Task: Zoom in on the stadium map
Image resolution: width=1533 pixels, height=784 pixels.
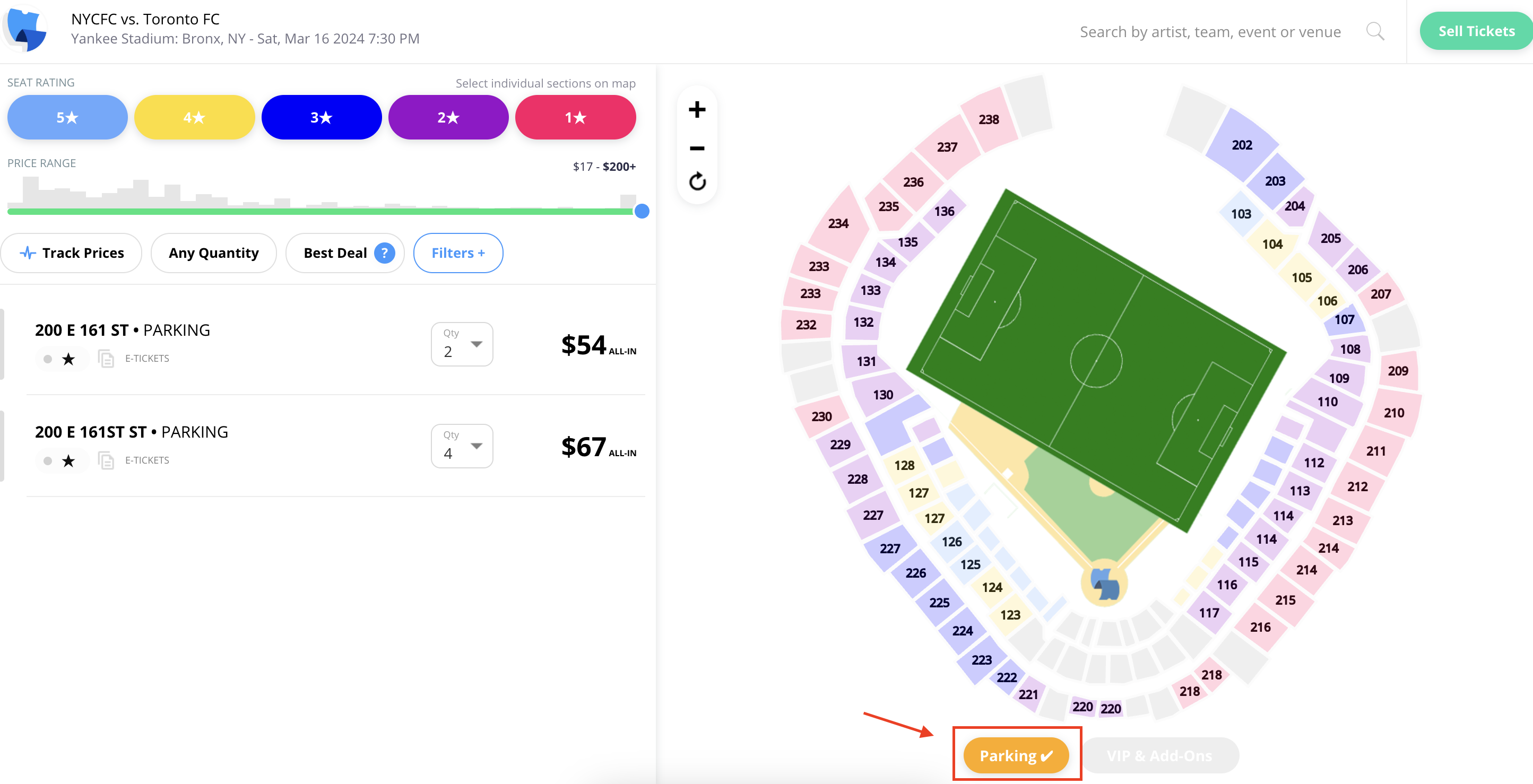Action: pyautogui.click(x=697, y=109)
